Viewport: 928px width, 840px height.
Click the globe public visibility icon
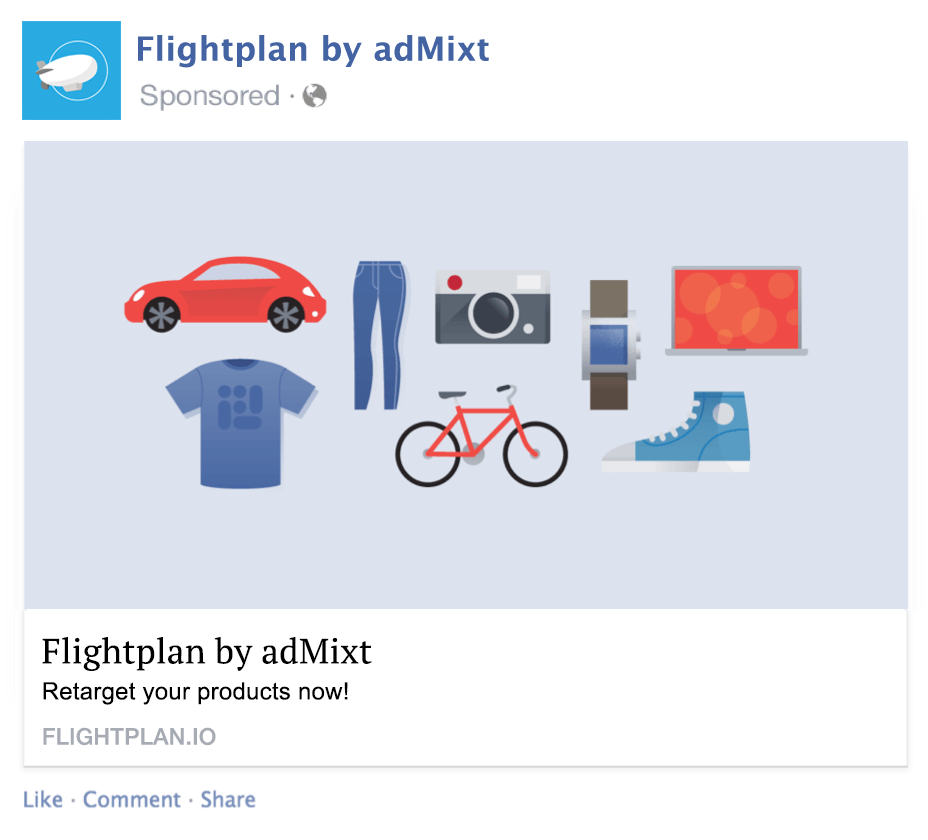tap(314, 95)
